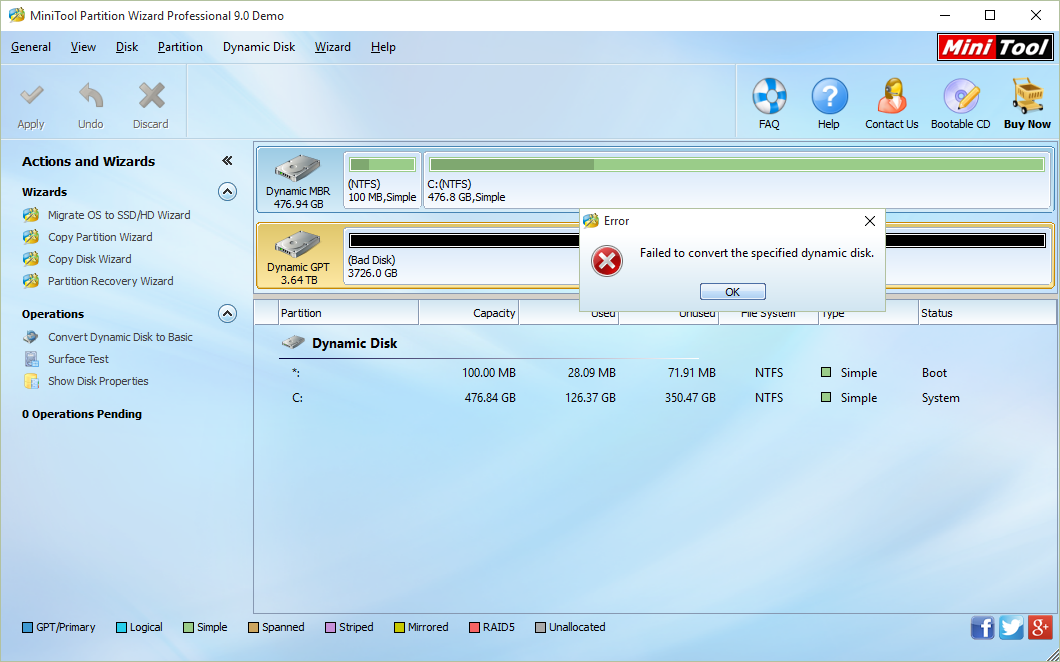Select the C: 476.84 GB partition row
The width and height of the screenshot is (1060, 662).
pos(654,398)
